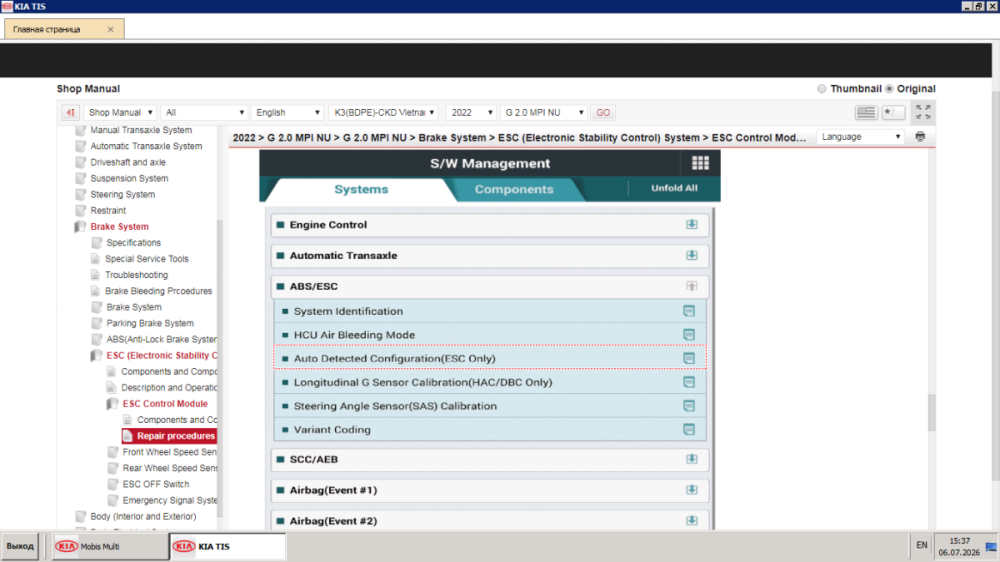Click the GO button

pos(603,112)
